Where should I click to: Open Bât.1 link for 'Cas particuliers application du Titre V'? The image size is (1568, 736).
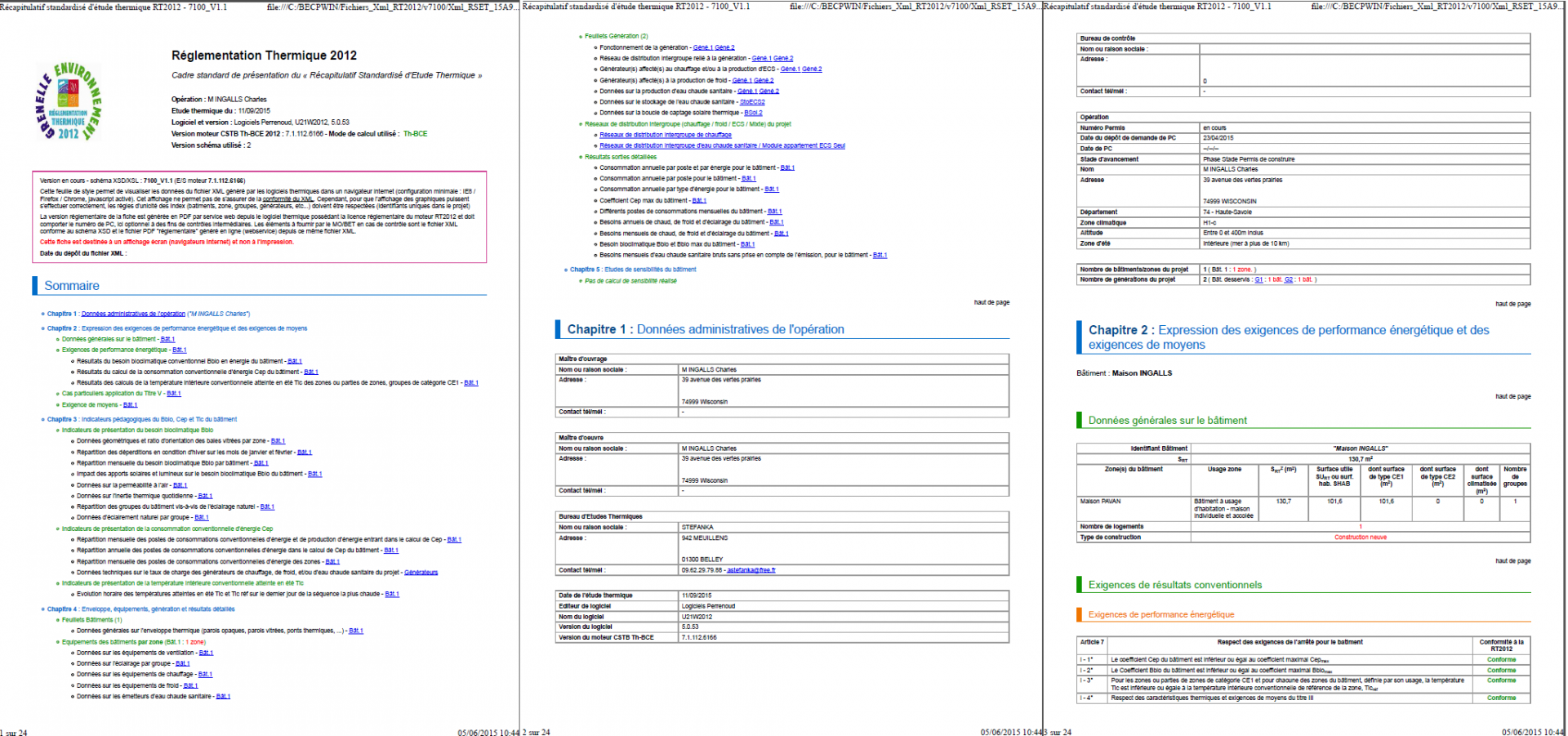[x=174, y=394]
